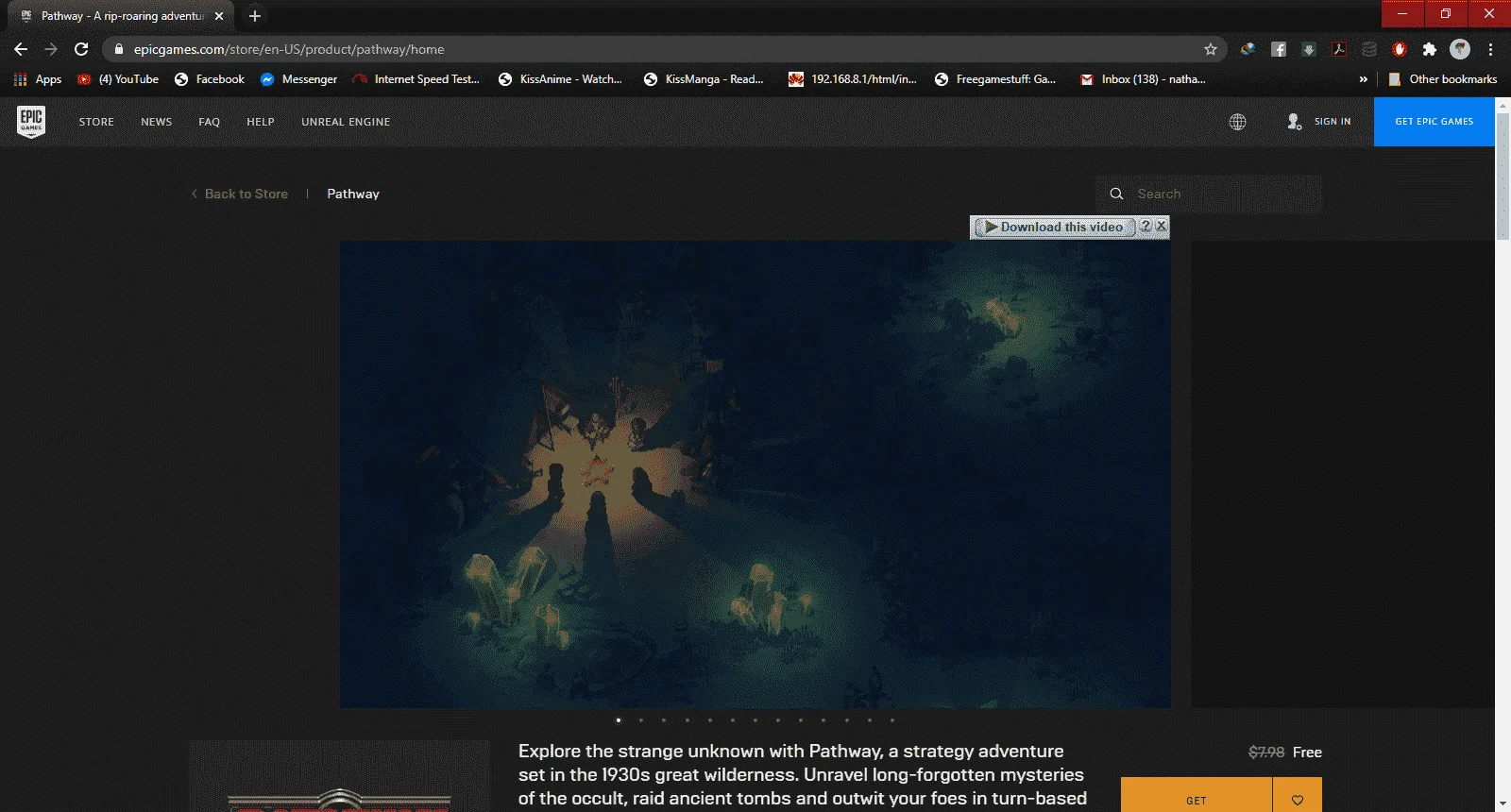This screenshot has width=1511, height=812.
Task: Click the Free price label
Action: (x=1307, y=753)
